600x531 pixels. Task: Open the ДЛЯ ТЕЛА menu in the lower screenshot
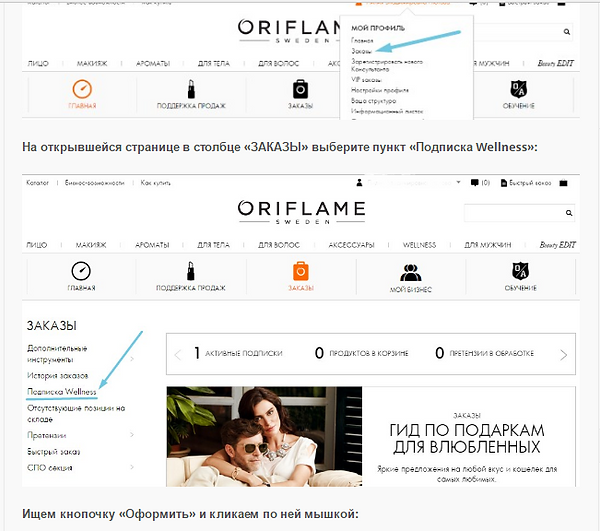pos(213,245)
